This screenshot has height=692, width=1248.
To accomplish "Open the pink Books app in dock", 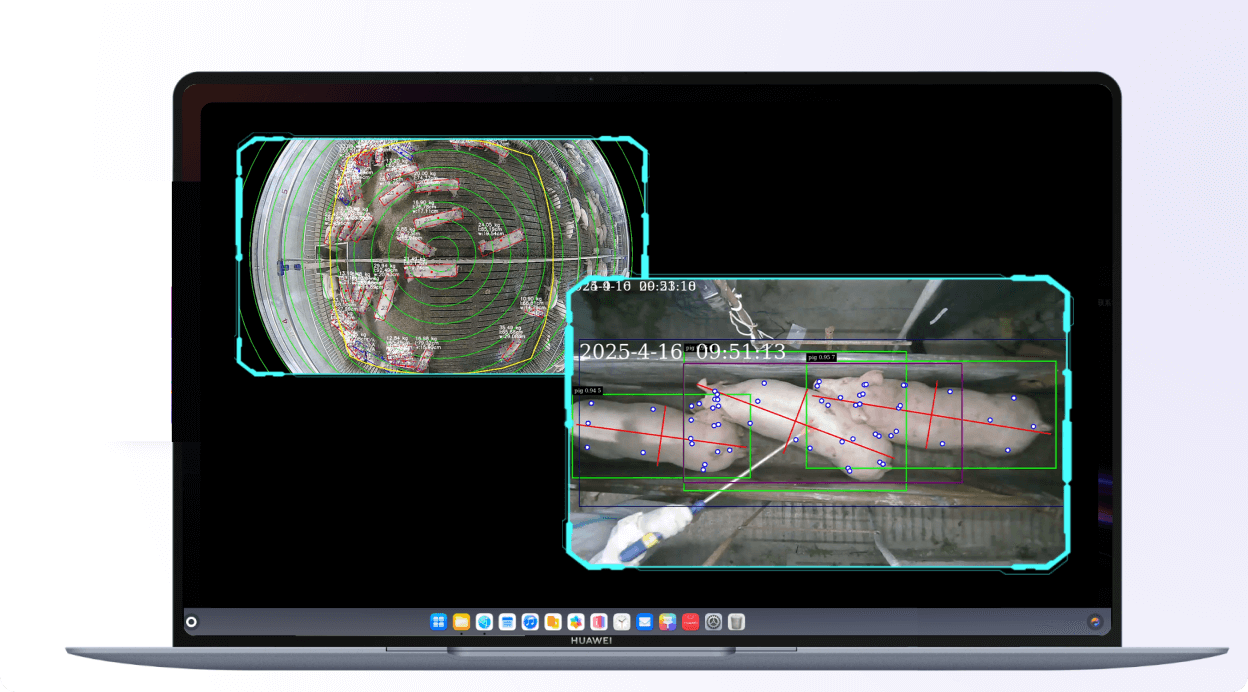I will (x=599, y=622).
